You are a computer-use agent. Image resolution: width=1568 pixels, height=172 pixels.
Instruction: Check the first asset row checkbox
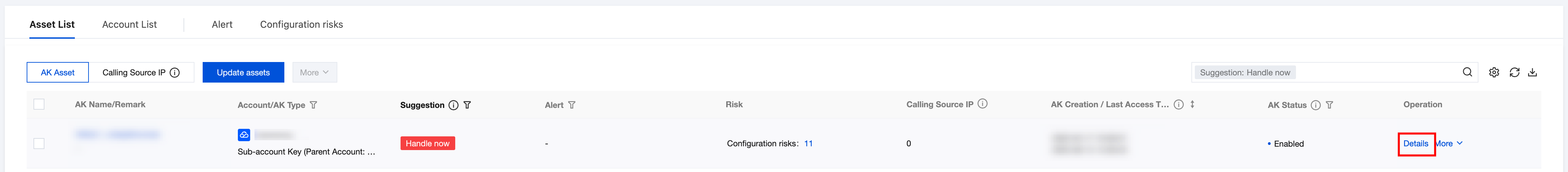(39, 143)
